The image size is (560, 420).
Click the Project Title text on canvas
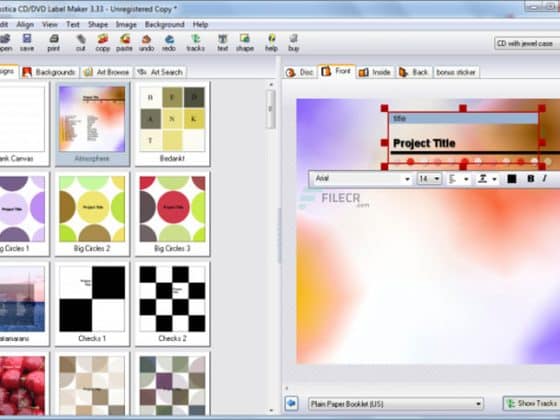(x=424, y=143)
